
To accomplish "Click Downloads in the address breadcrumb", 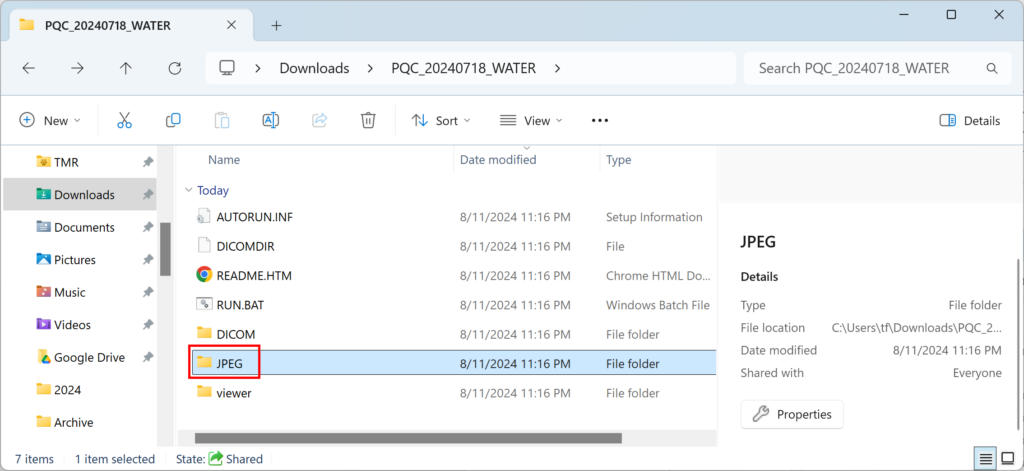I will [x=314, y=68].
